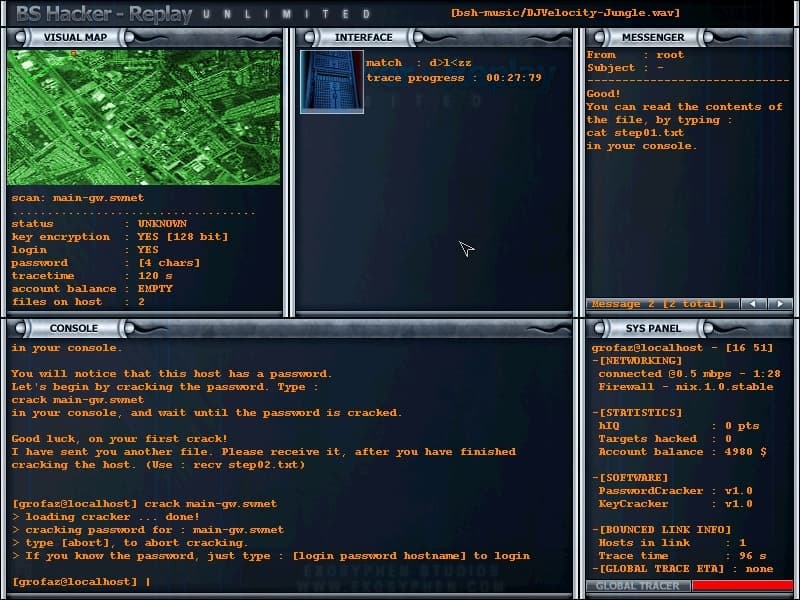Click the round knob left of VISUAL MAP title
This screenshot has width=800, height=600.
[x=21, y=37]
